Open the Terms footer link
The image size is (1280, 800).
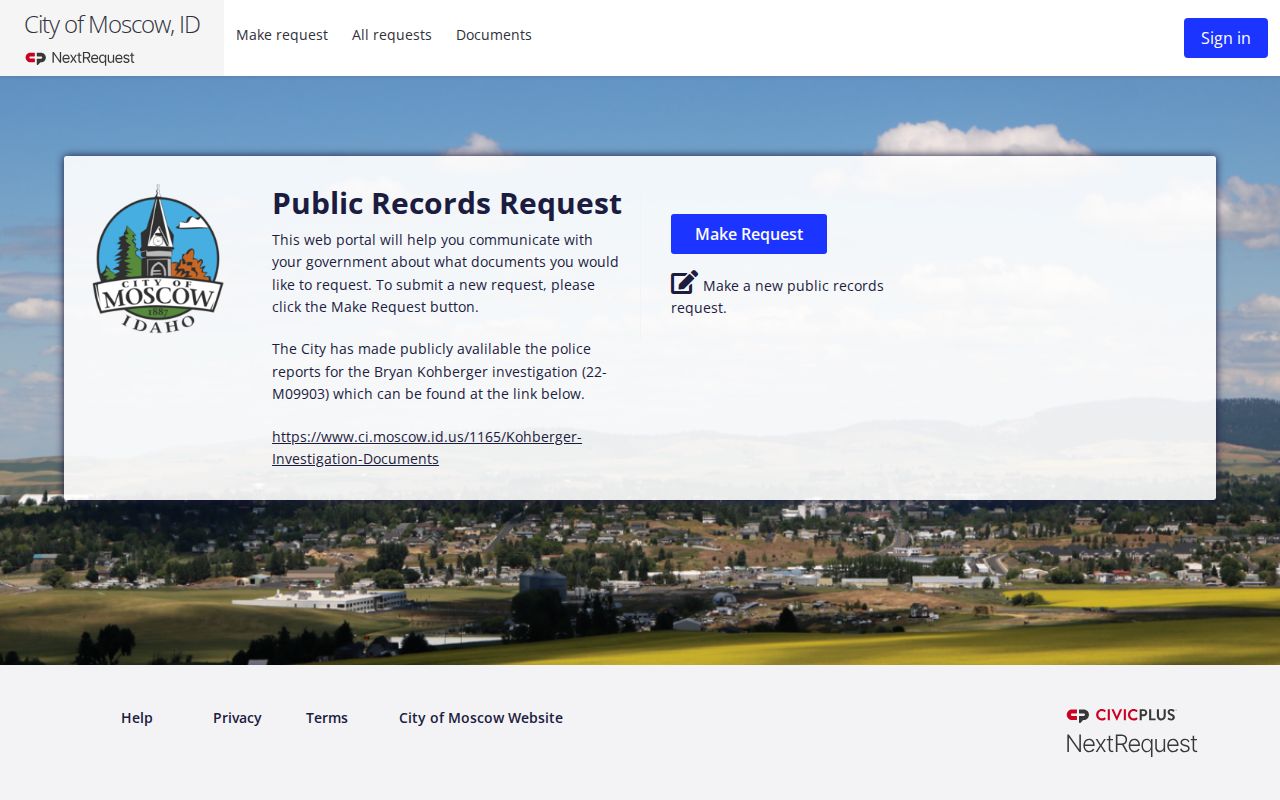pyautogui.click(x=327, y=718)
